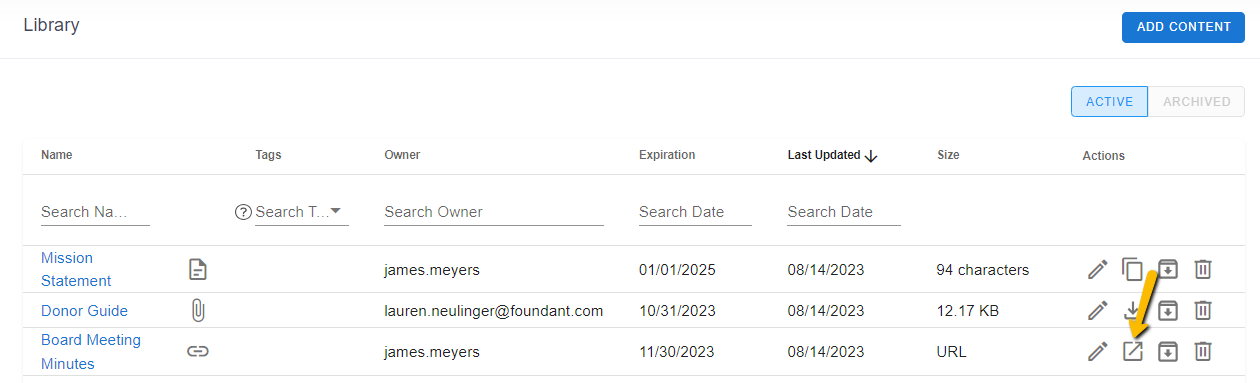The height and width of the screenshot is (383, 1260).
Task: Click the tags help question mark icon
Action: [242, 212]
